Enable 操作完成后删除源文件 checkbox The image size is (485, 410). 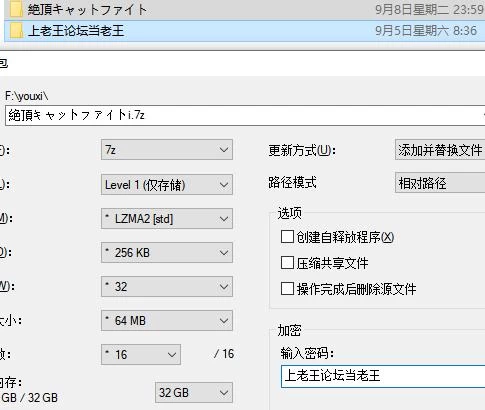click(x=287, y=289)
